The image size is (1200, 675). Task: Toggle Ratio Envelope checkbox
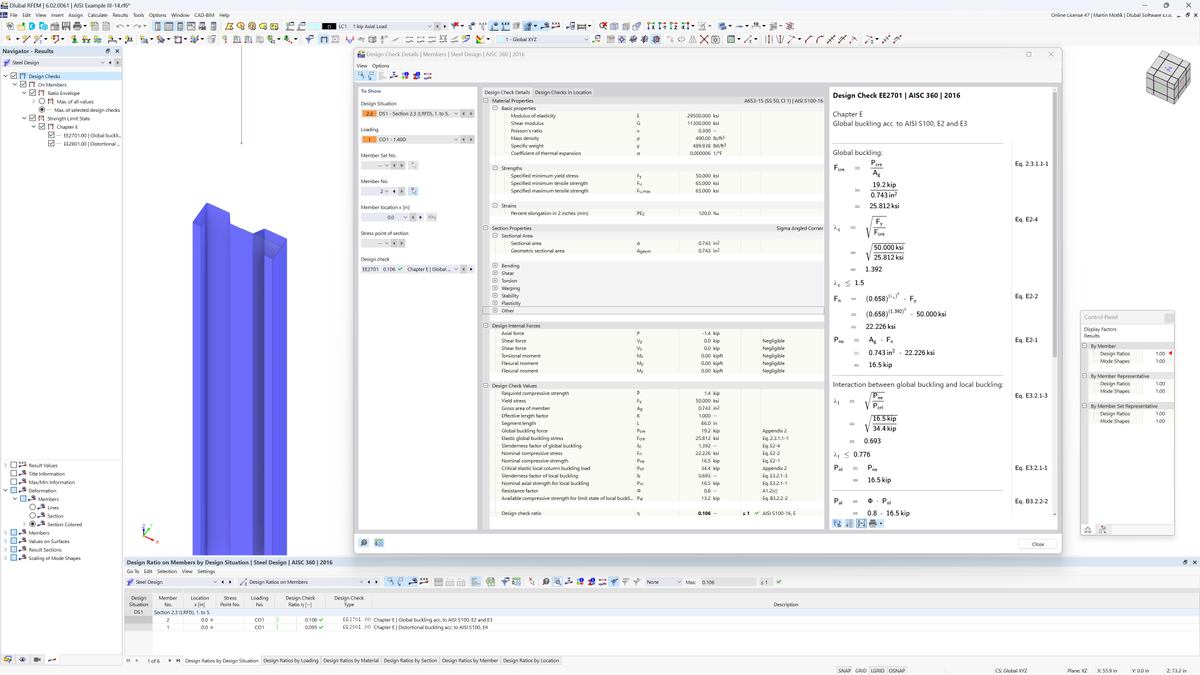click(x=32, y=93)
